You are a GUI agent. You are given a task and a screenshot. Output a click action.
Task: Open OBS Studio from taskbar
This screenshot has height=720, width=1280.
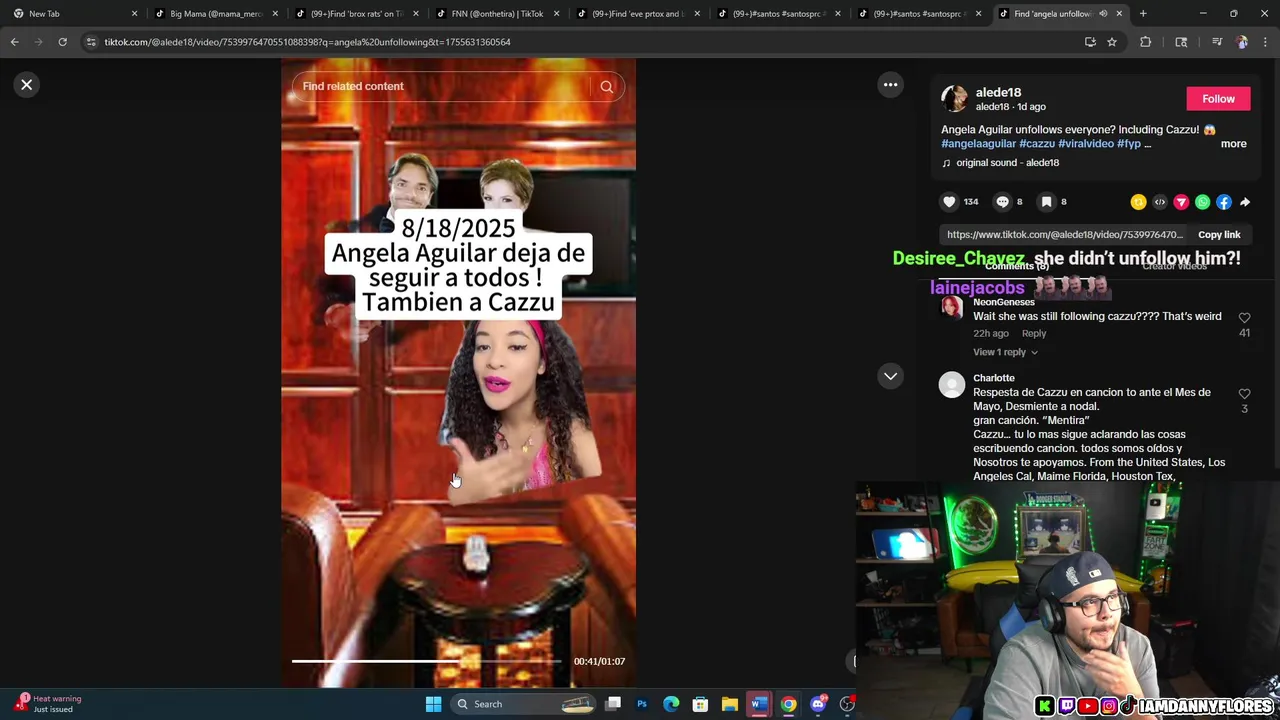(847, 704)
